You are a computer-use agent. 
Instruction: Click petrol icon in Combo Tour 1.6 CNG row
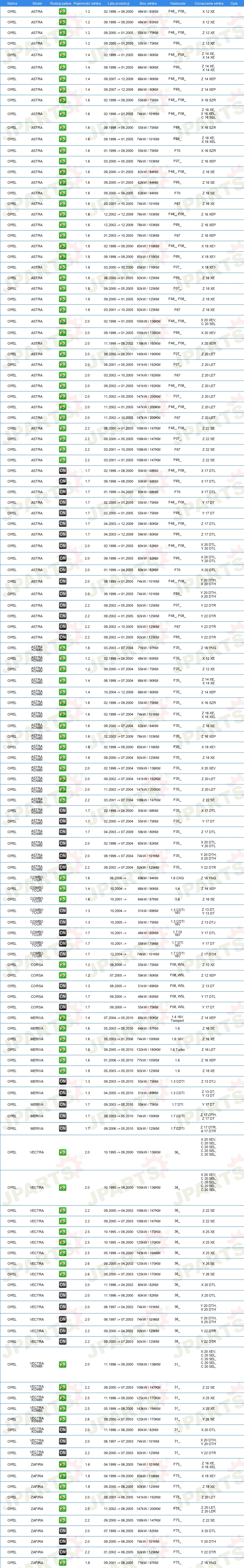click(x=63, y=878)
